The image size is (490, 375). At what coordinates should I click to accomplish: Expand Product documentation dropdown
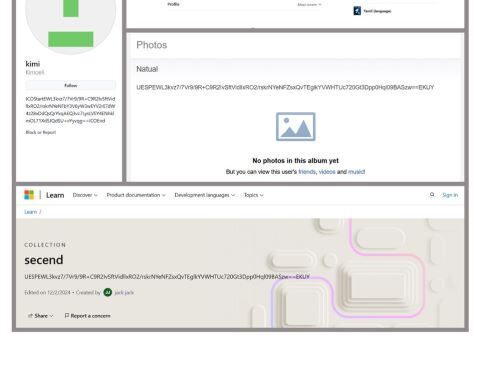(x=136, y=195)
